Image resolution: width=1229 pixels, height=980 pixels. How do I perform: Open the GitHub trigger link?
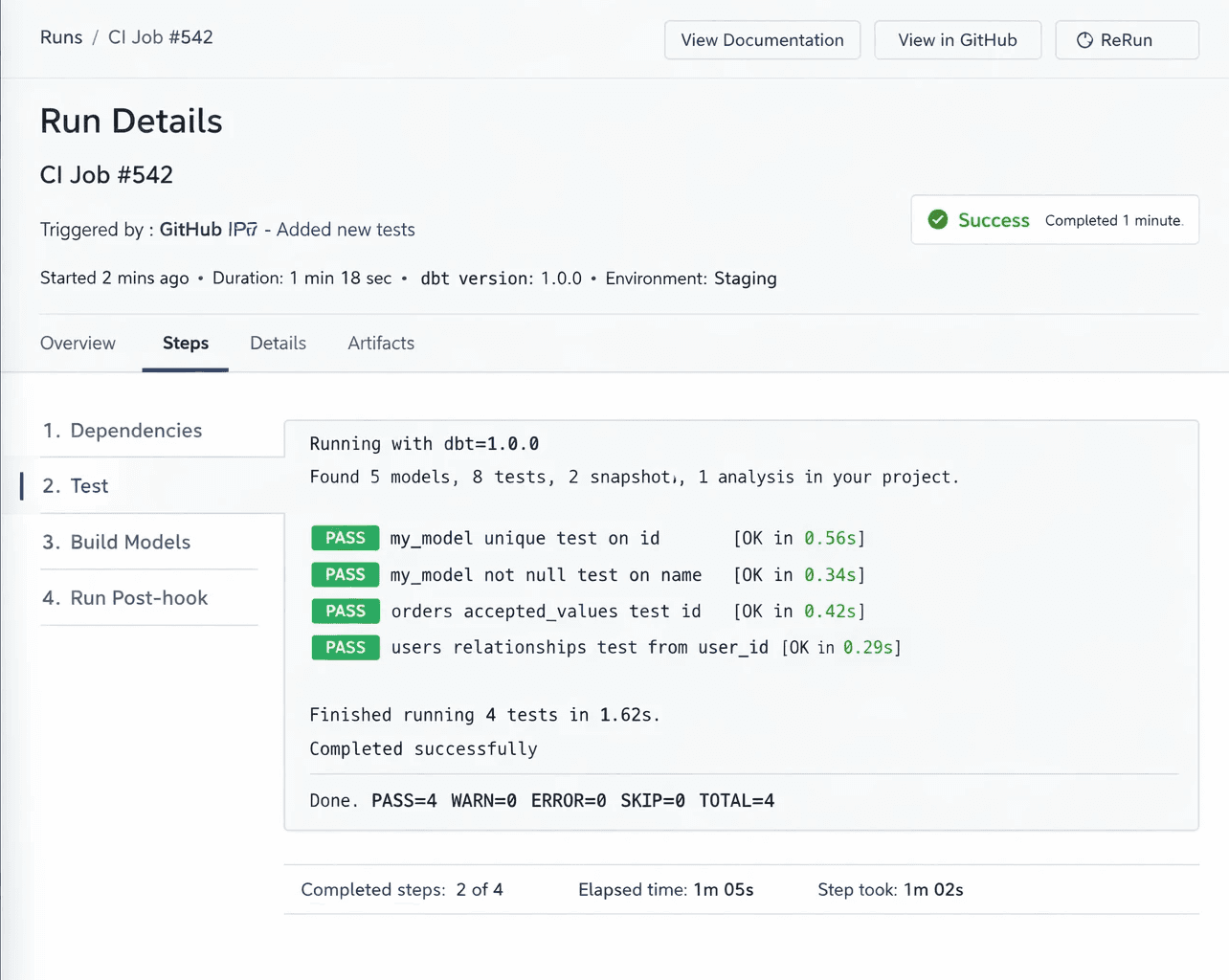[x=209, y=230]
